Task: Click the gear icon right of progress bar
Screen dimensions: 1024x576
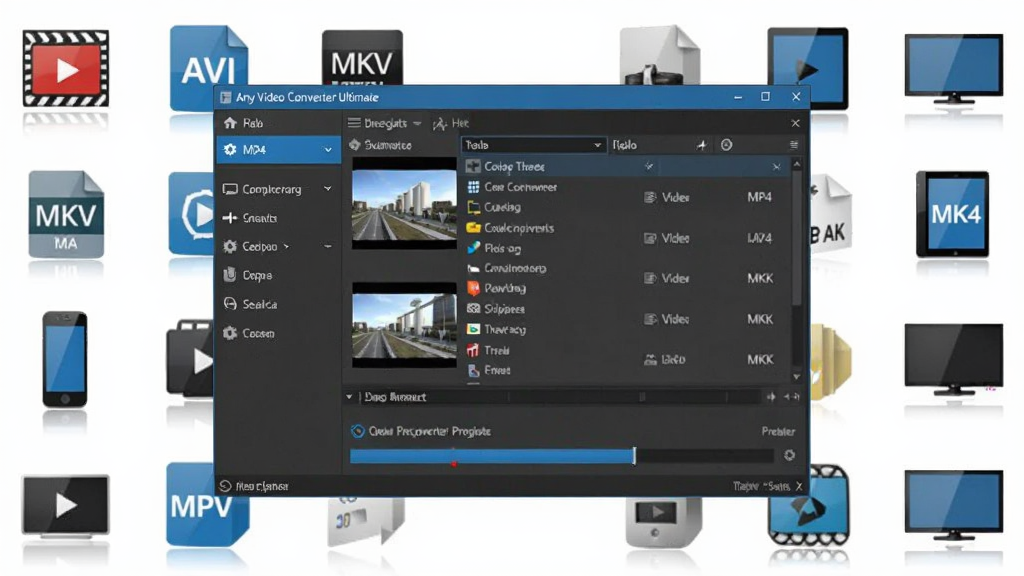Action: [790, 455]
